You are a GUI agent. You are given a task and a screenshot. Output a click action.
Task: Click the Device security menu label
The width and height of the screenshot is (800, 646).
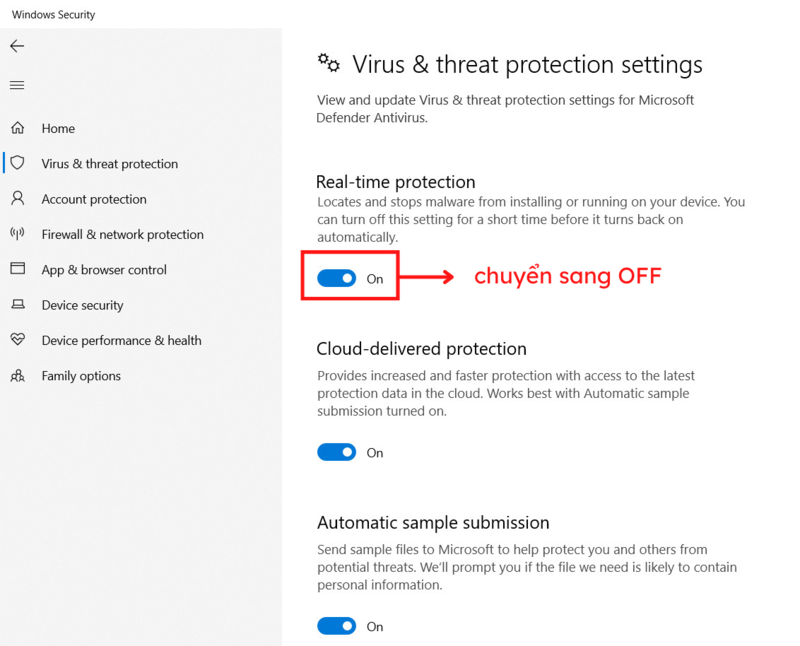tap(82, 305)
